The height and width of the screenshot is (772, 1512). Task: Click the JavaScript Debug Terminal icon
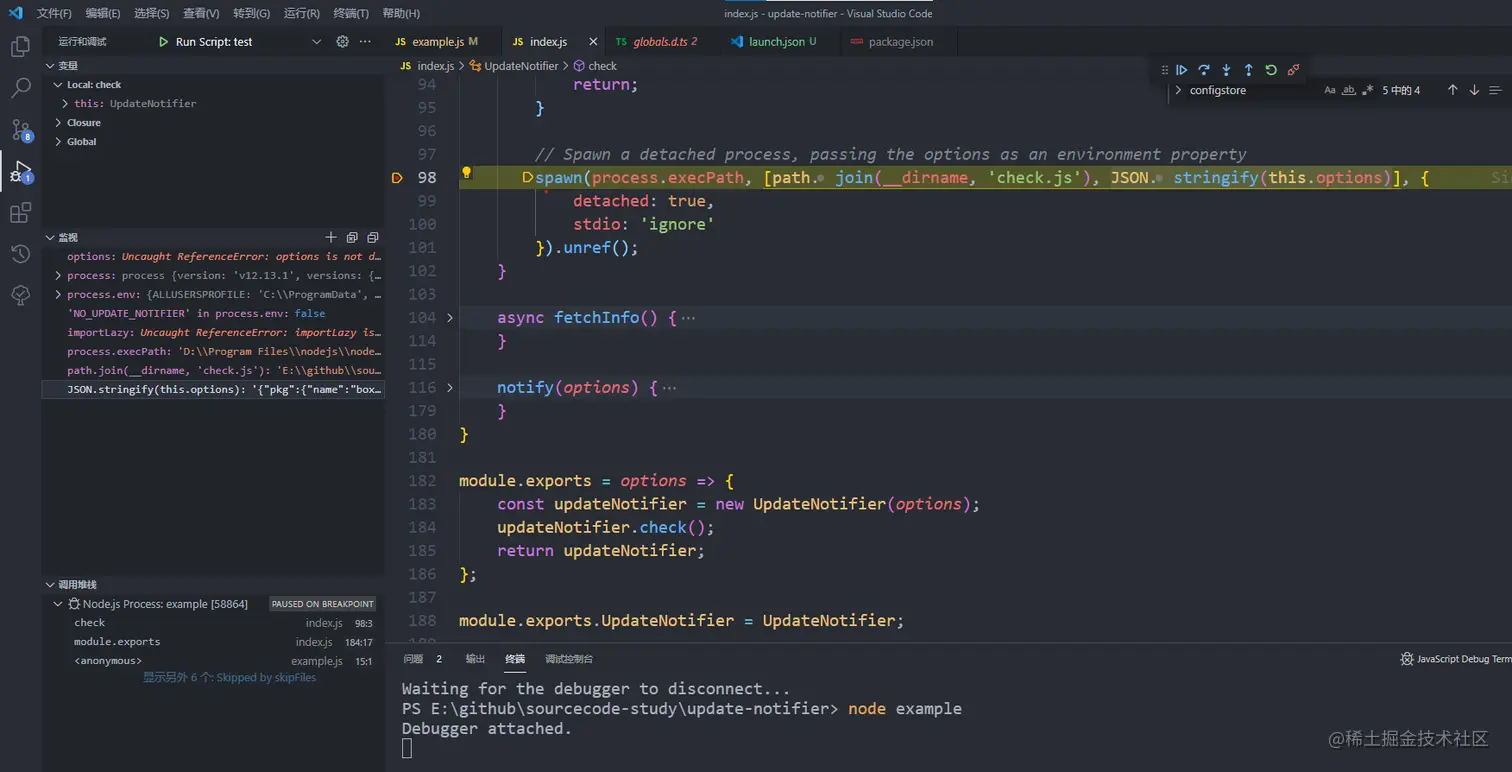pos(1407,659)
